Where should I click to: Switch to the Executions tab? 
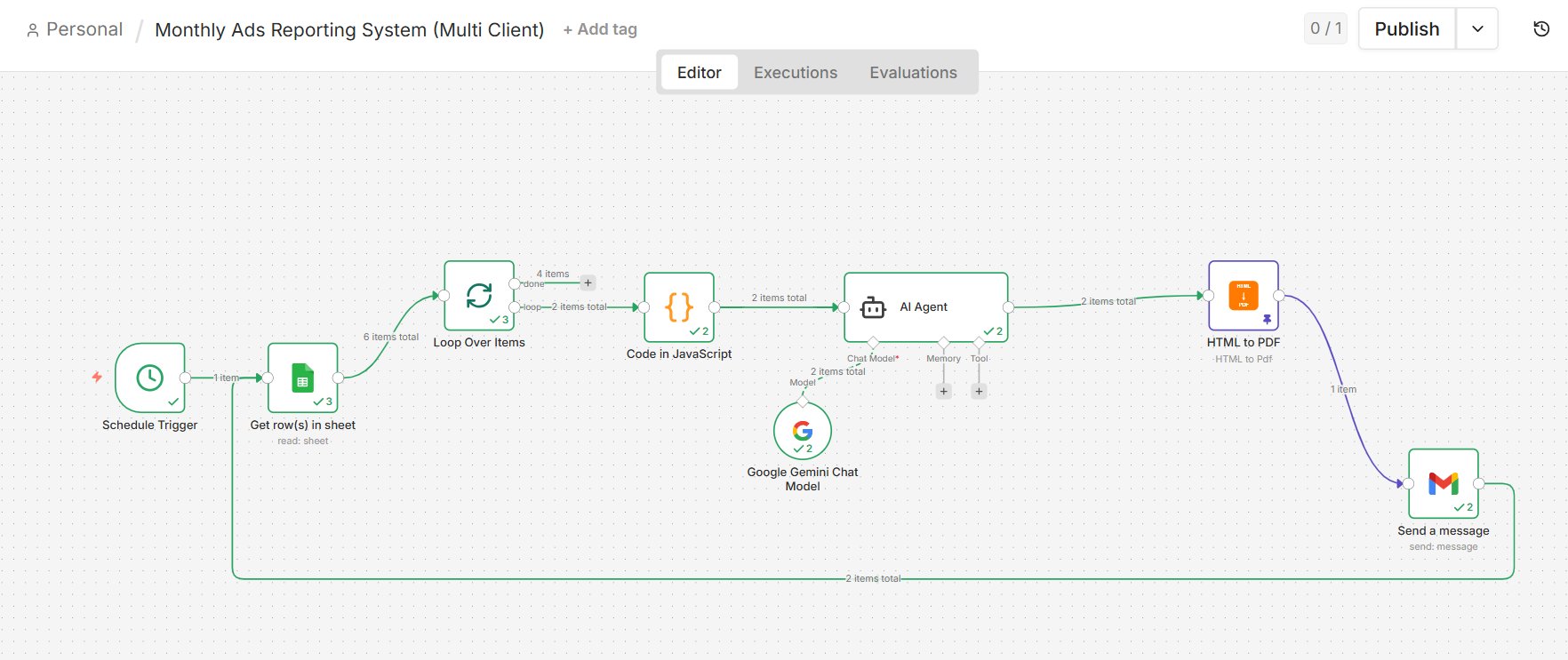click(796, 73)
